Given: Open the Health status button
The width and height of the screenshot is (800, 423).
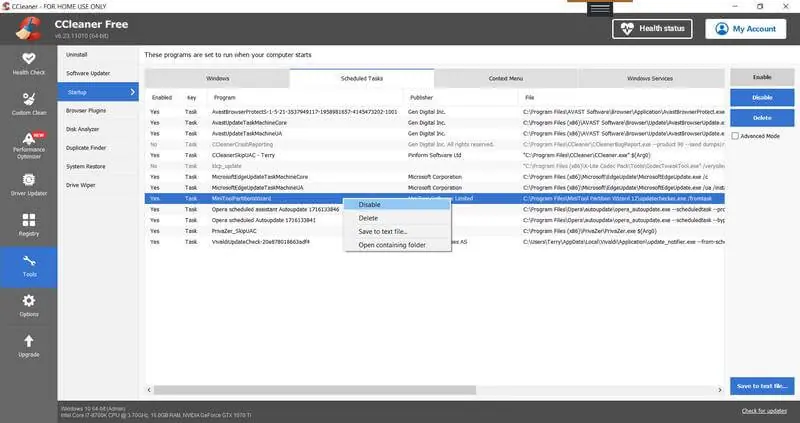Looking at the screenshot, I should 652,29.
